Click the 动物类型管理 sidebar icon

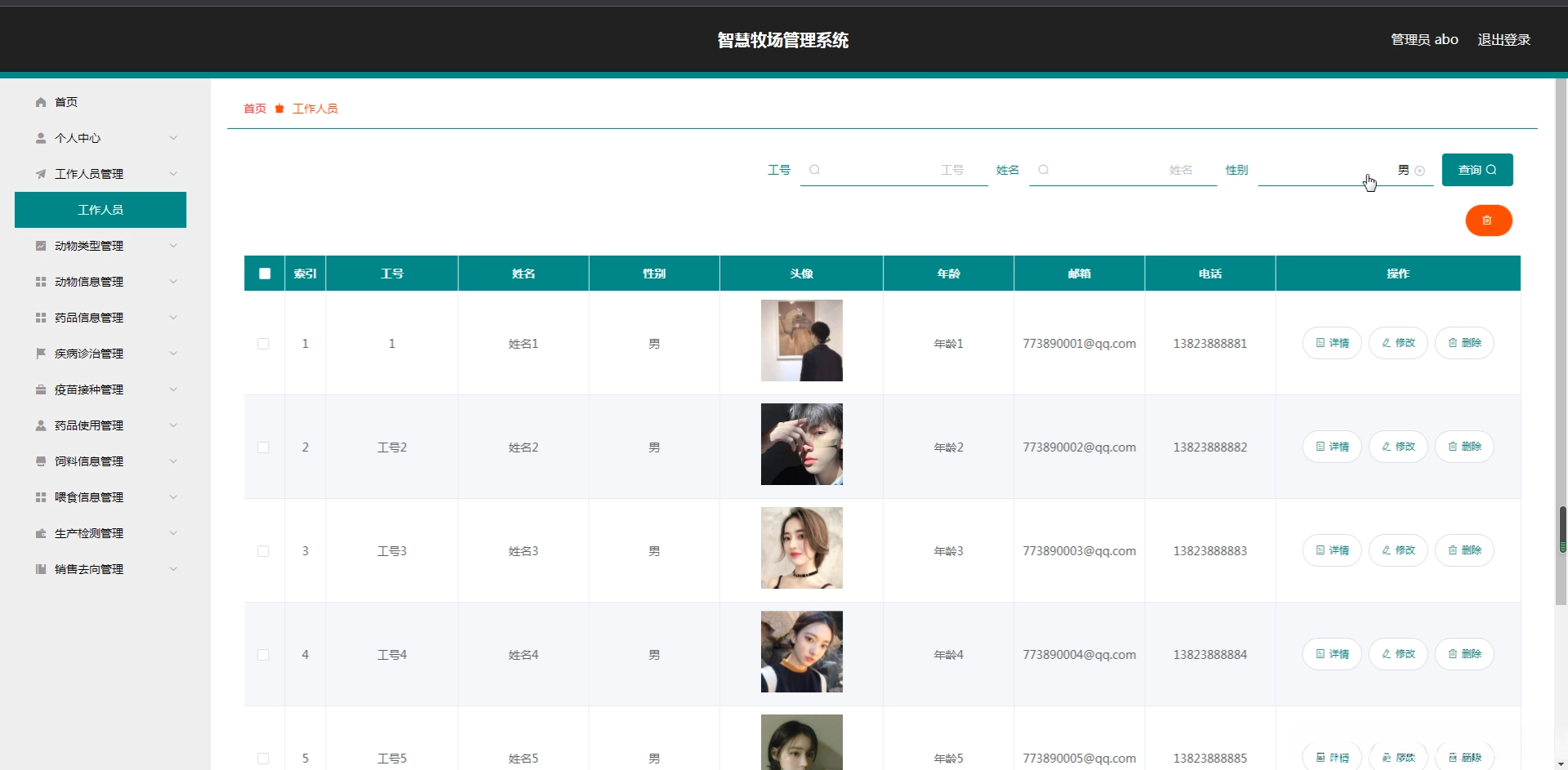[41, 246]
